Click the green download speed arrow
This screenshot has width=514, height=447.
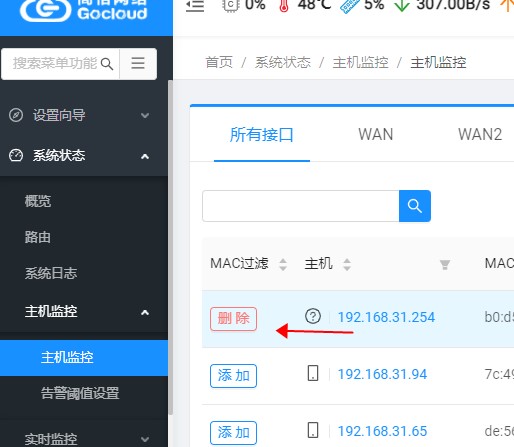pos(402,6)
